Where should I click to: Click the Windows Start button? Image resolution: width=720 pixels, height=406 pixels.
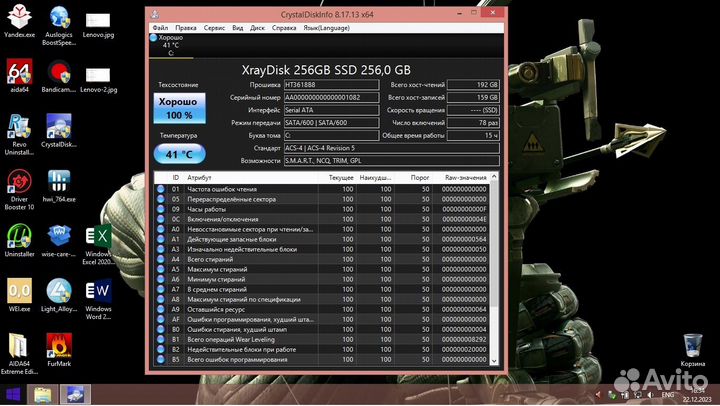pos(13,395)
